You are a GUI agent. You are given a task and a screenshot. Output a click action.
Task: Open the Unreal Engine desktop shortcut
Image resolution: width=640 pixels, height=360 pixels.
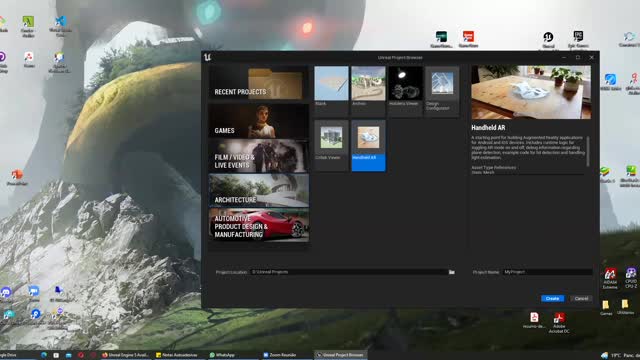click(548, 40)
